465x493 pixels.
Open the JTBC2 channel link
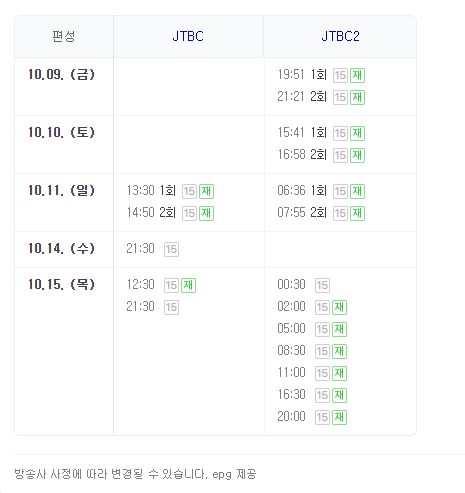pyautogui.click(x=340, y=36)
